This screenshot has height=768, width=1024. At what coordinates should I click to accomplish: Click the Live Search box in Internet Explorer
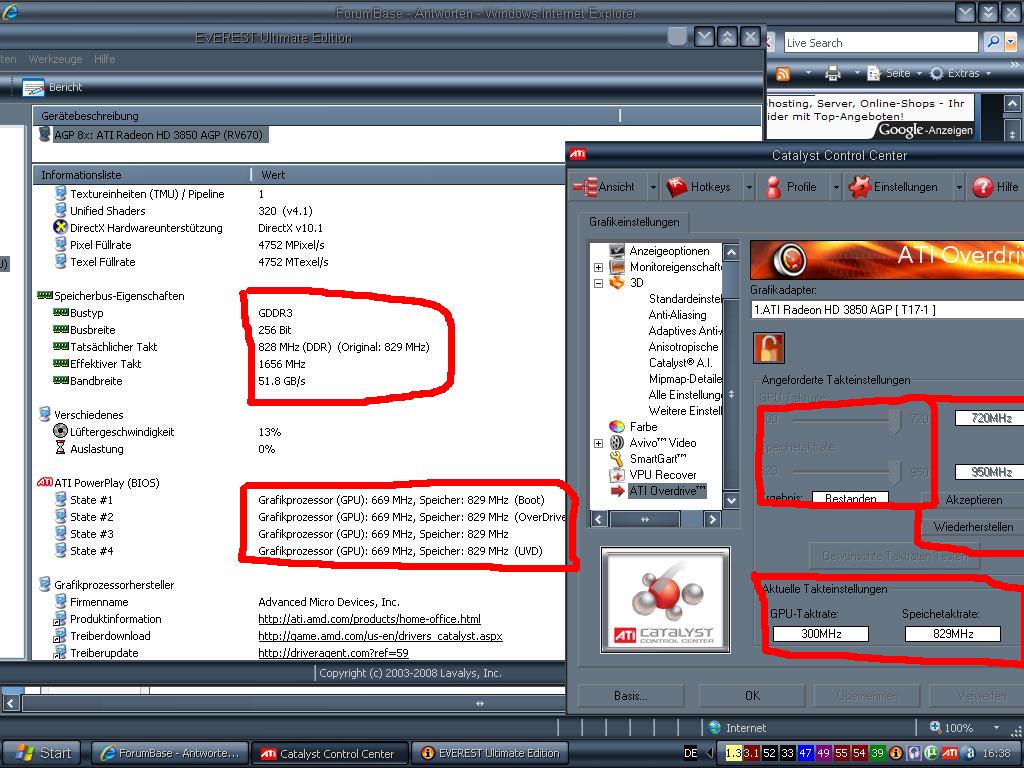(x=880, y=42)
